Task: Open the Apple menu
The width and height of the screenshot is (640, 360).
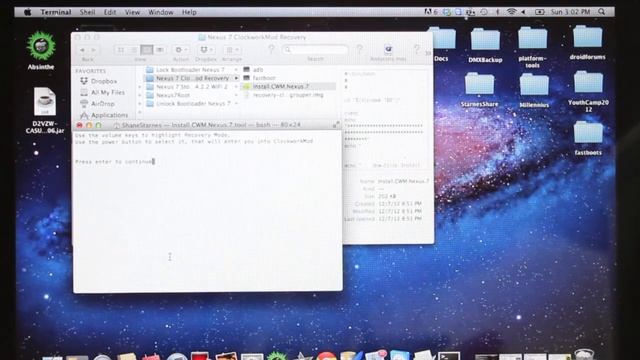Action: coord(27,12)
